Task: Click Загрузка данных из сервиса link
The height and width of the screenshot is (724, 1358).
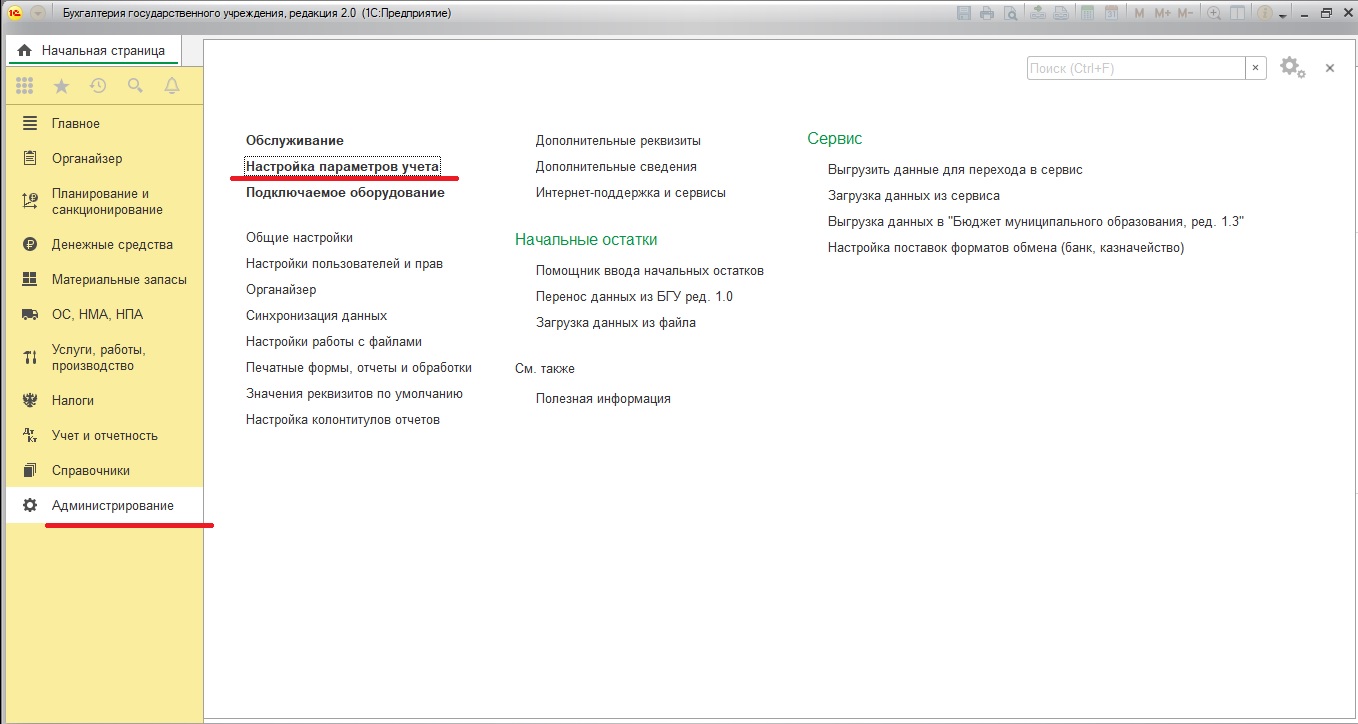Action: coord(913,195)
